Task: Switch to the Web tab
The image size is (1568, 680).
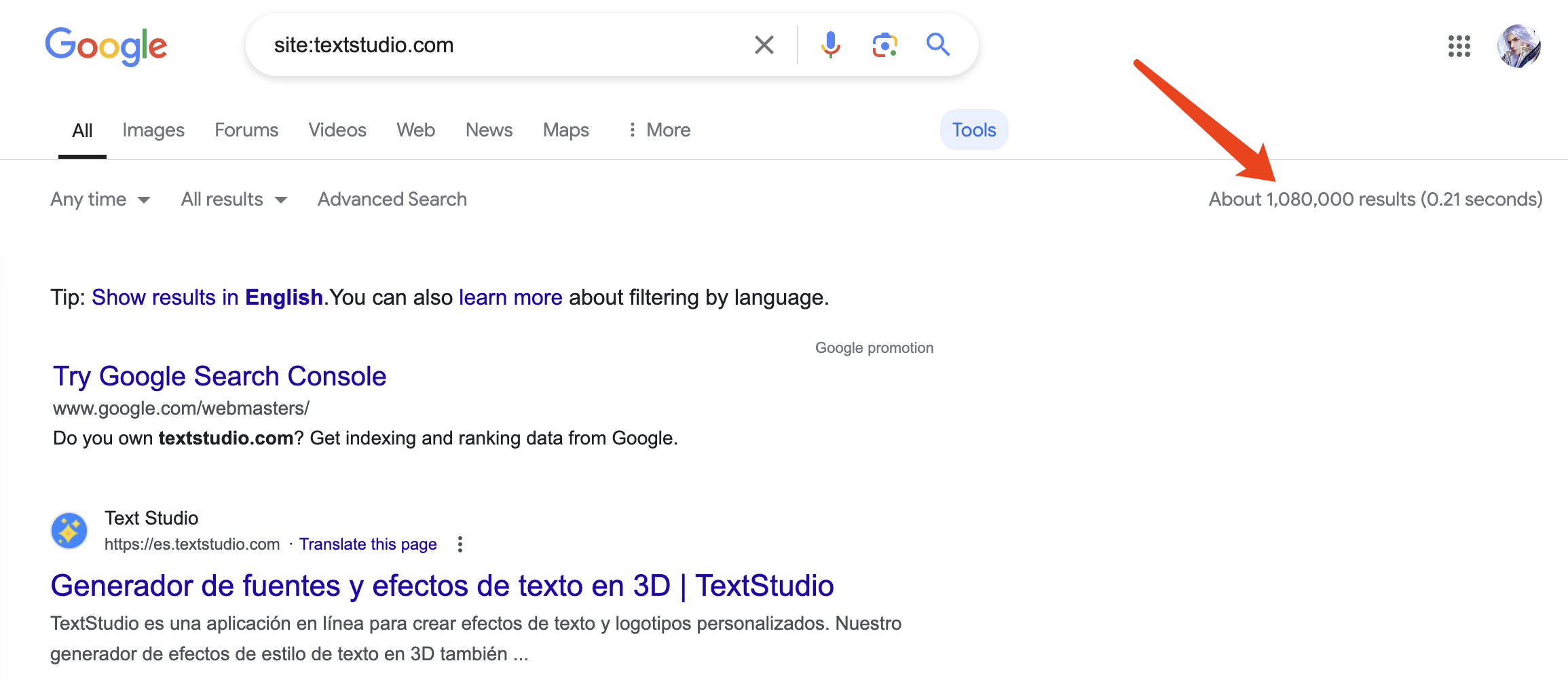Action: point(416,130)
